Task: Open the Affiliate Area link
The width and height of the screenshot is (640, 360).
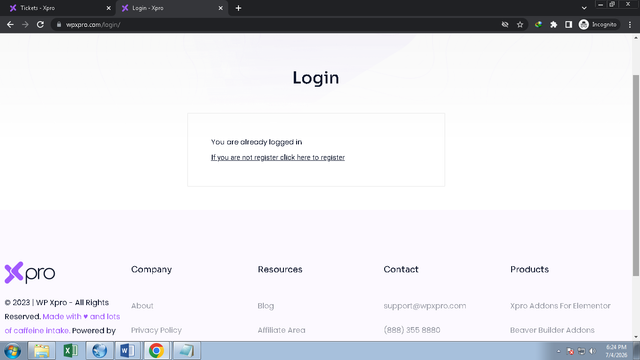Action: point(281,330)
